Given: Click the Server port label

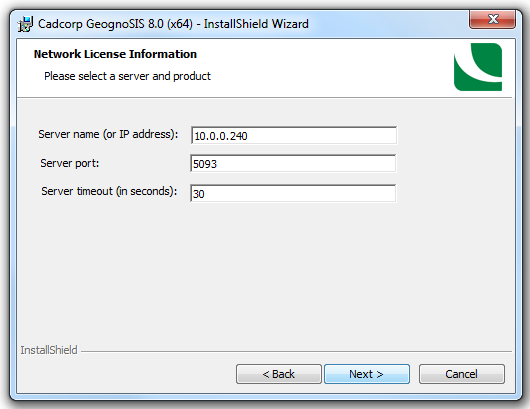Looking at the screenshot, I should (70, 163).
